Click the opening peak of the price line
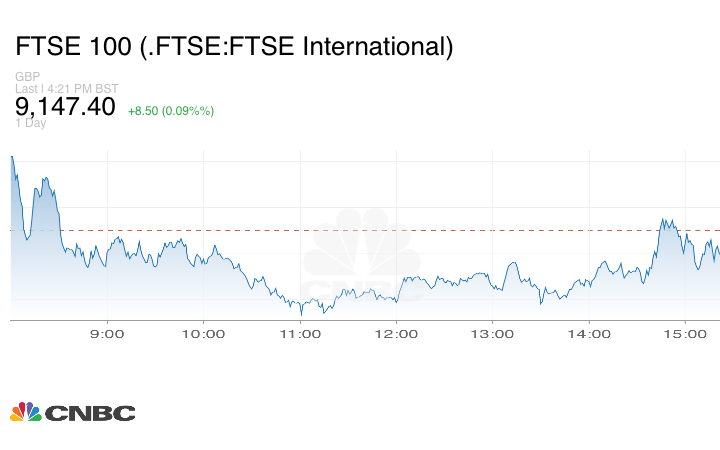This screenshot has height=450, width=720. tap(12, 157)
